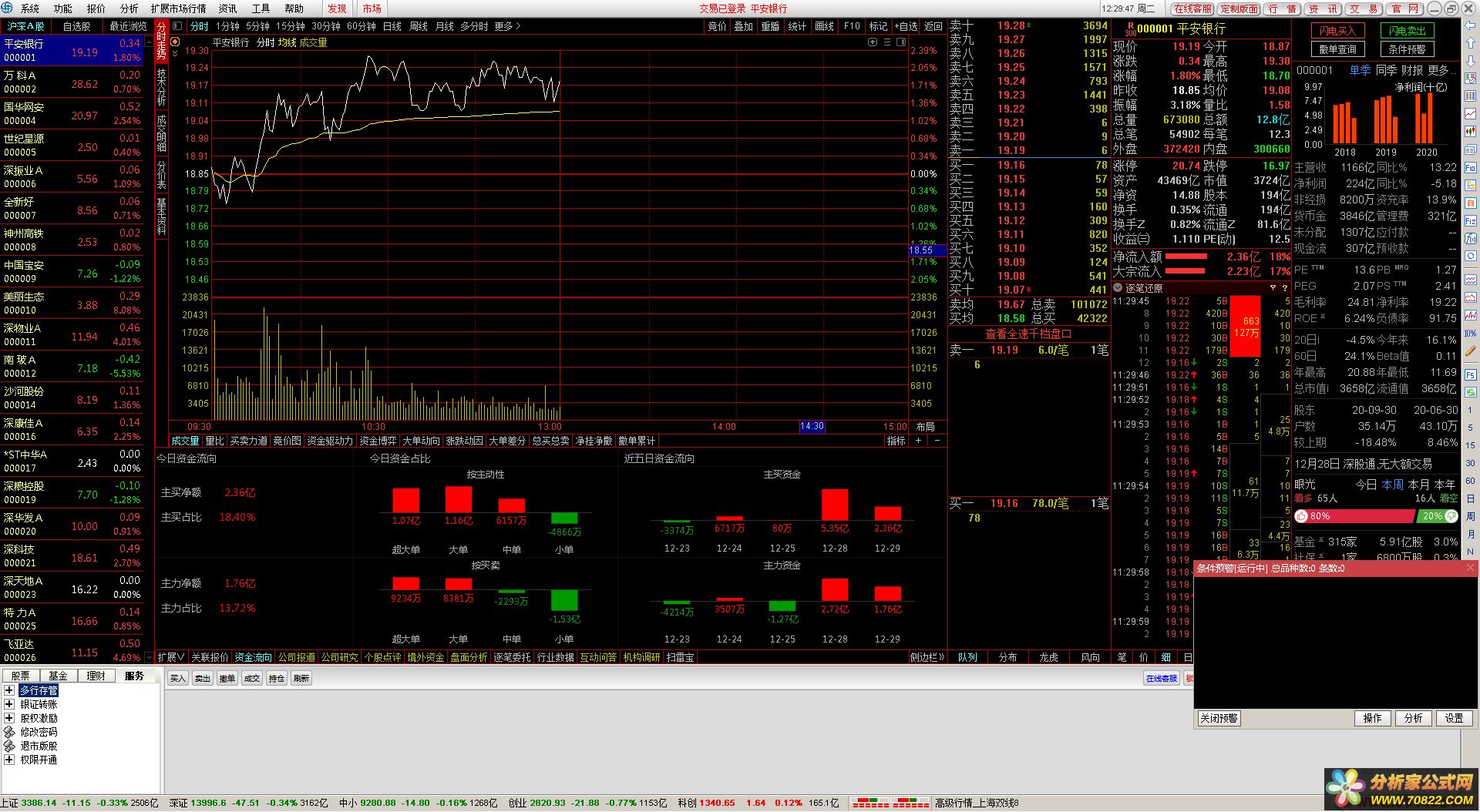Switch to the 日线 chart tab
Viewport: 1480px width, 812px height.
tap(392, 26)
